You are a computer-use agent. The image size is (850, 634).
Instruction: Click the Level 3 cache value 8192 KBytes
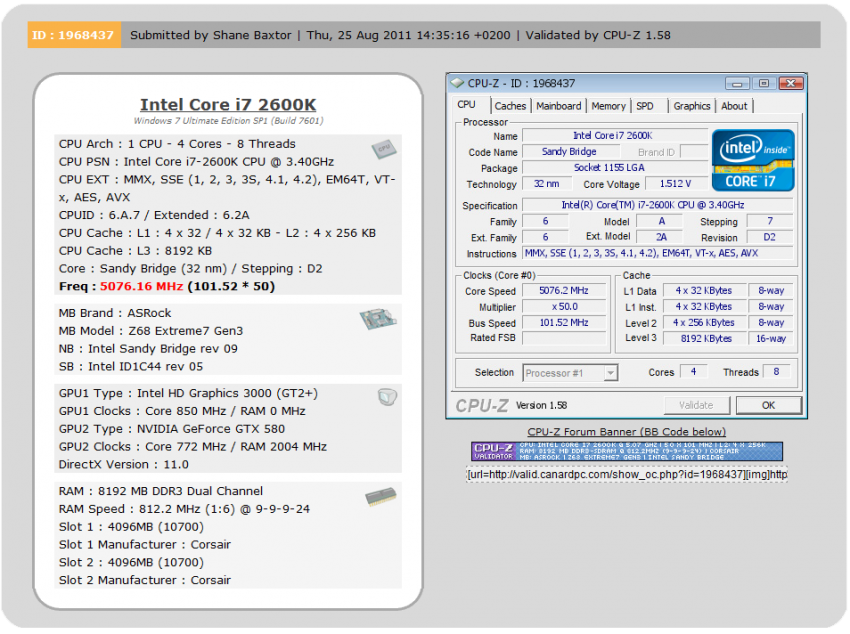(x=706, y=339)
